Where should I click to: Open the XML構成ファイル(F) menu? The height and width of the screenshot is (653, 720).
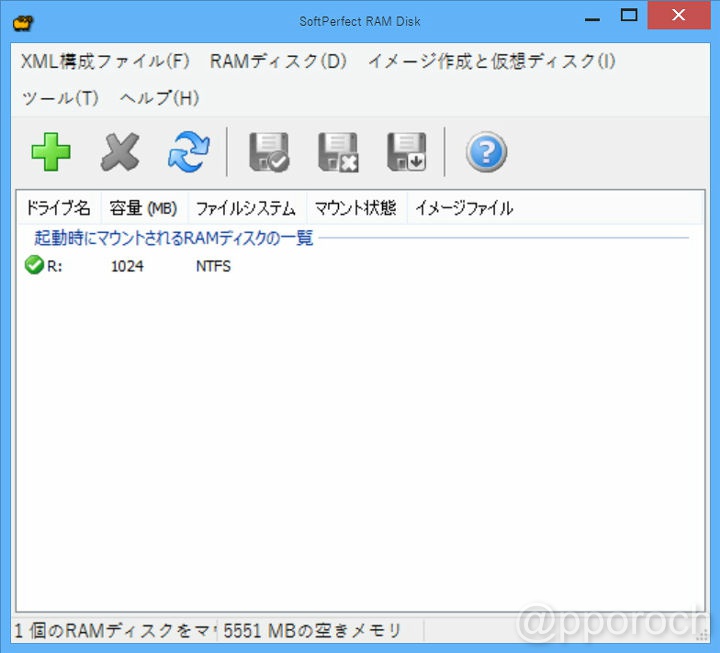105,61
